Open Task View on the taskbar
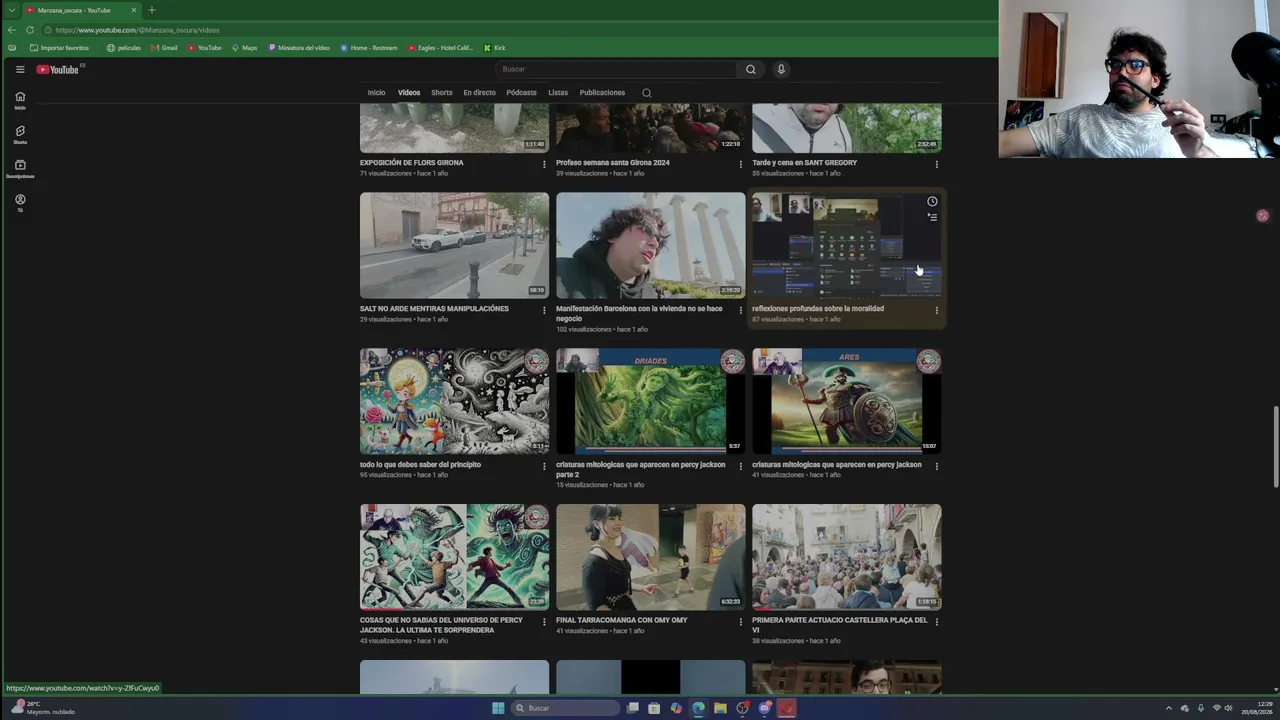Viewport: 1280px width, 720px height. click(632, 708)
